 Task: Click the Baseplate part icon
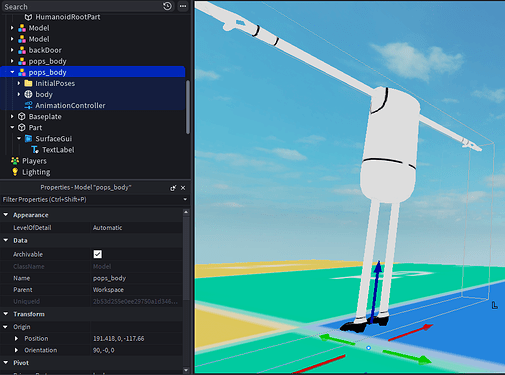(22, 116)
